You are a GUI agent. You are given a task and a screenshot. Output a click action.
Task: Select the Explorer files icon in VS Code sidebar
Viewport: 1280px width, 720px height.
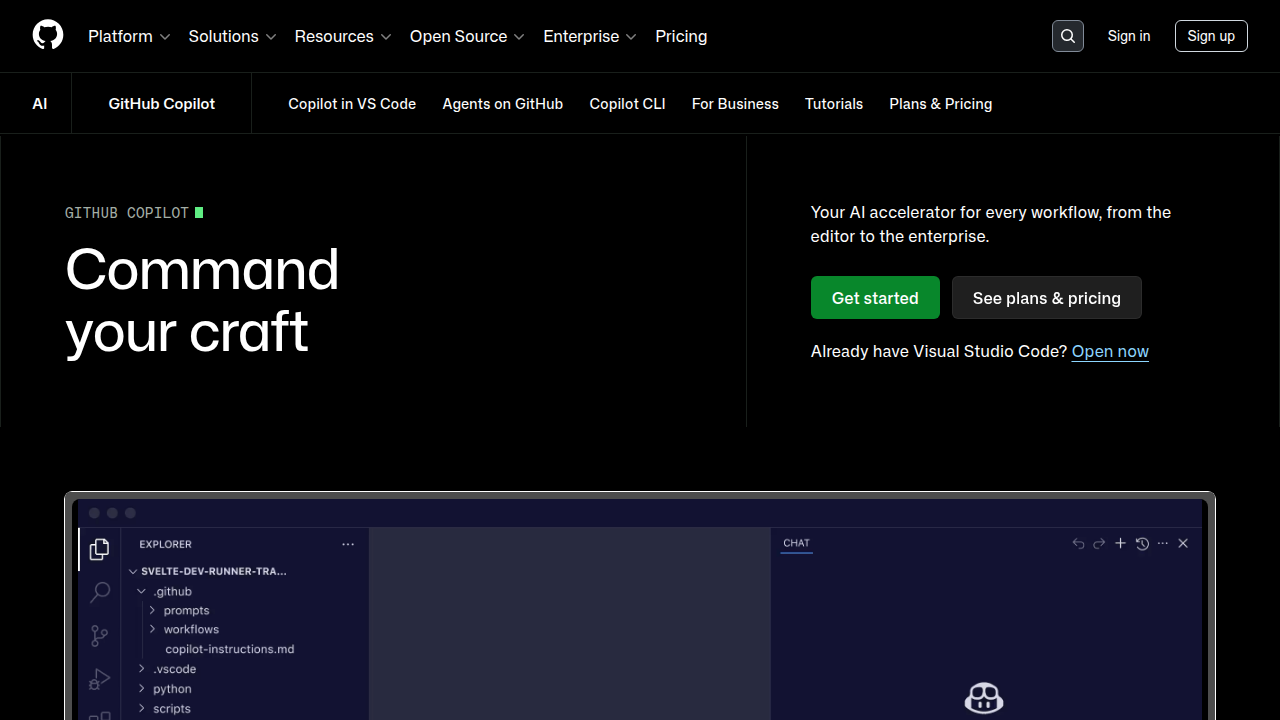(x=99, y=549)
